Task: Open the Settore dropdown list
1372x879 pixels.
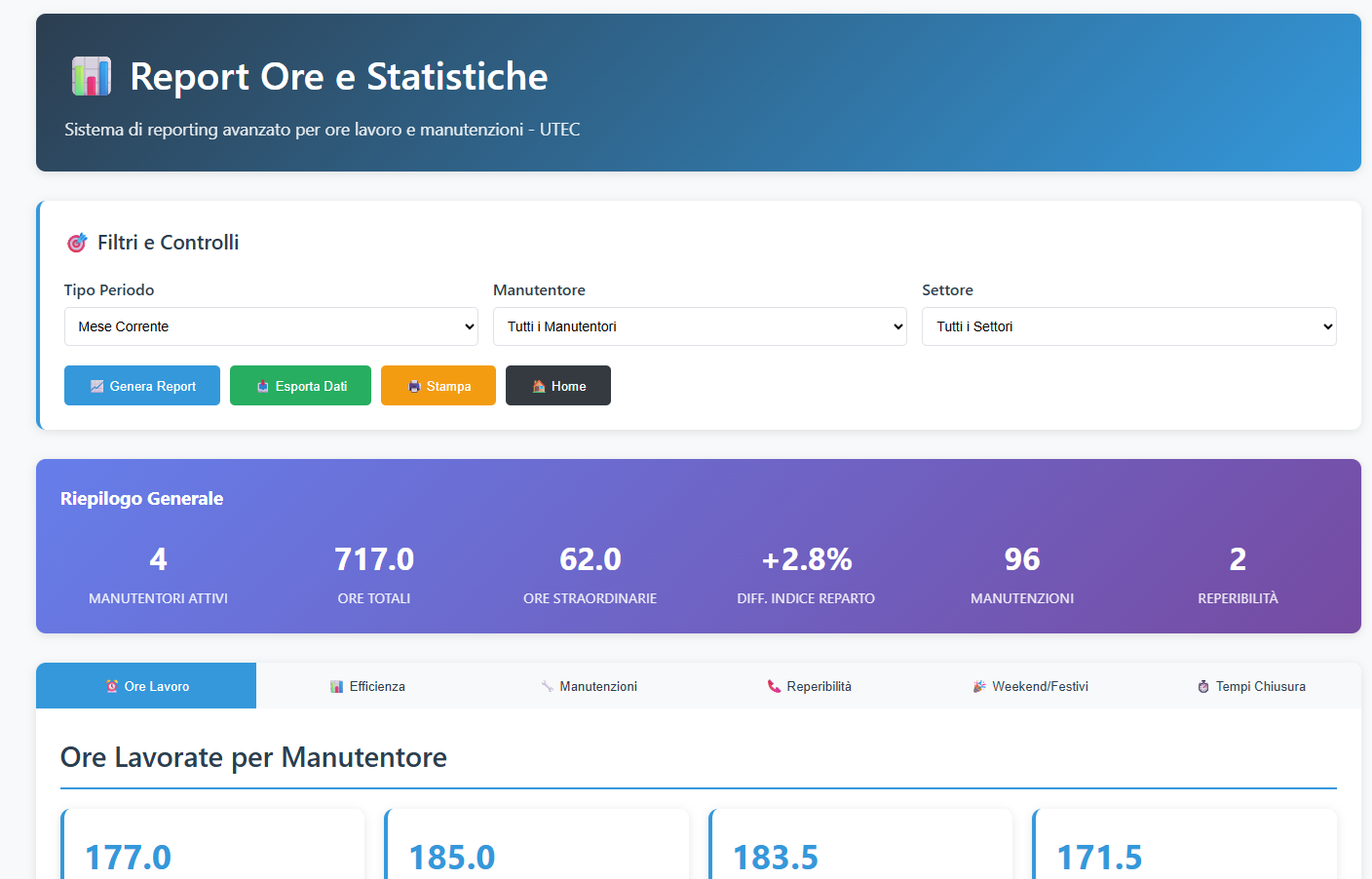Action: (1128, 326)
